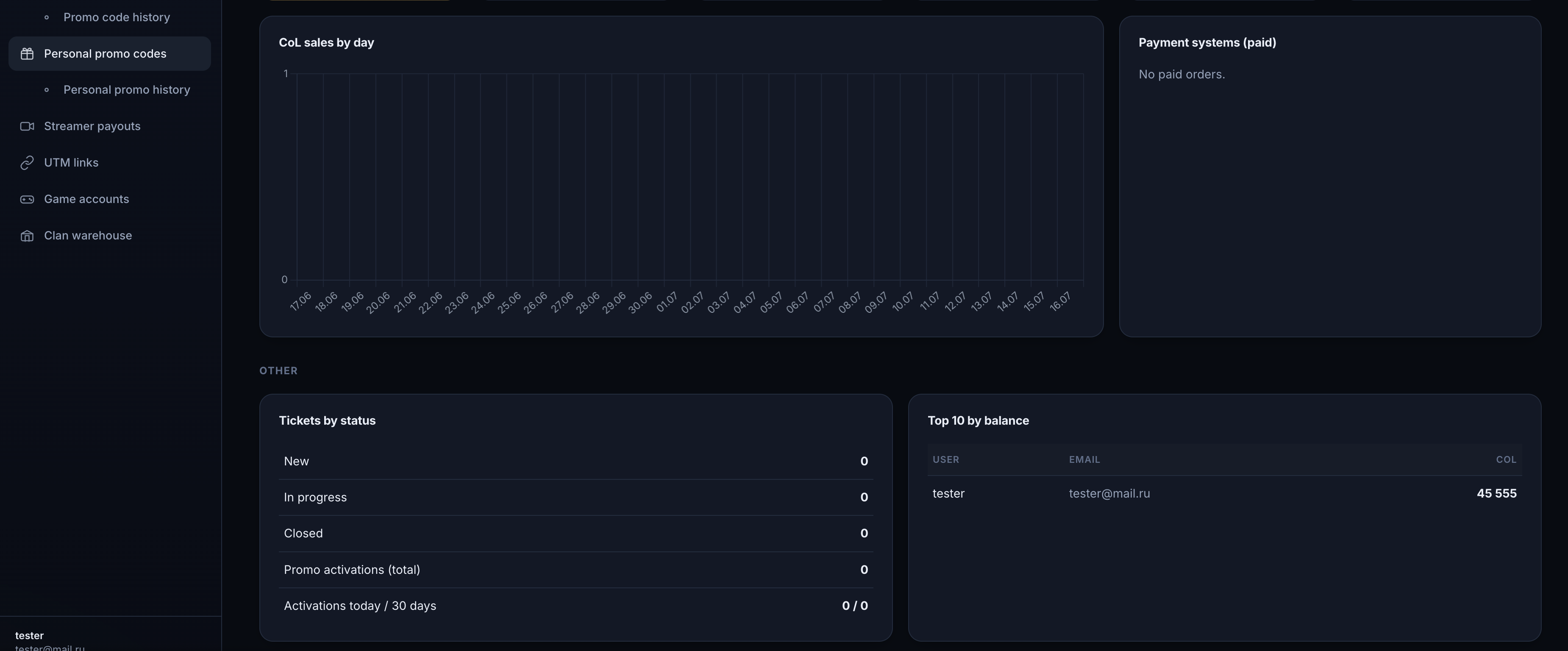Click the No paid orders message
This screenshot has height=651, width=1568.
[1182, 74]
